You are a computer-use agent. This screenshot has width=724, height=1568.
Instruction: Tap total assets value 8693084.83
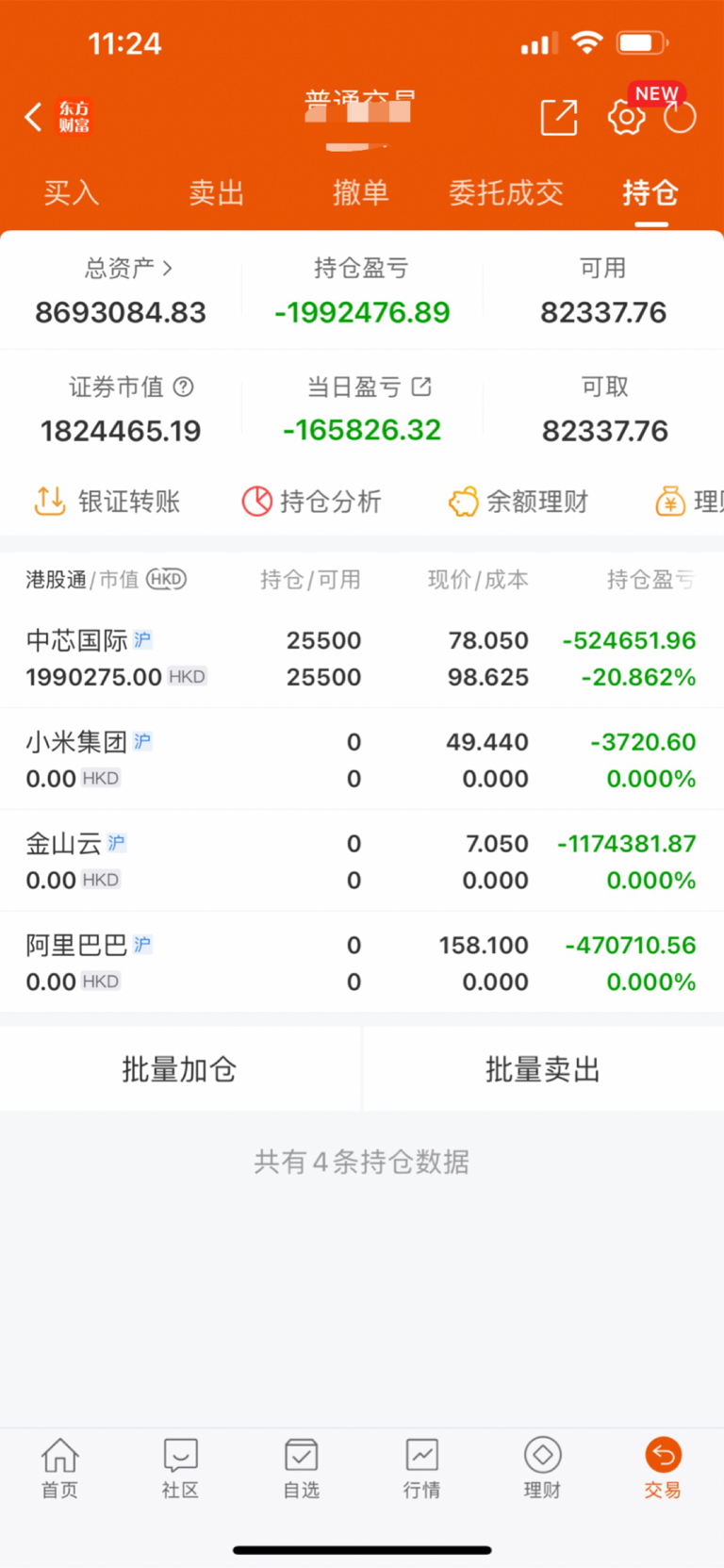pyautogui.click(x=121, y=312)
